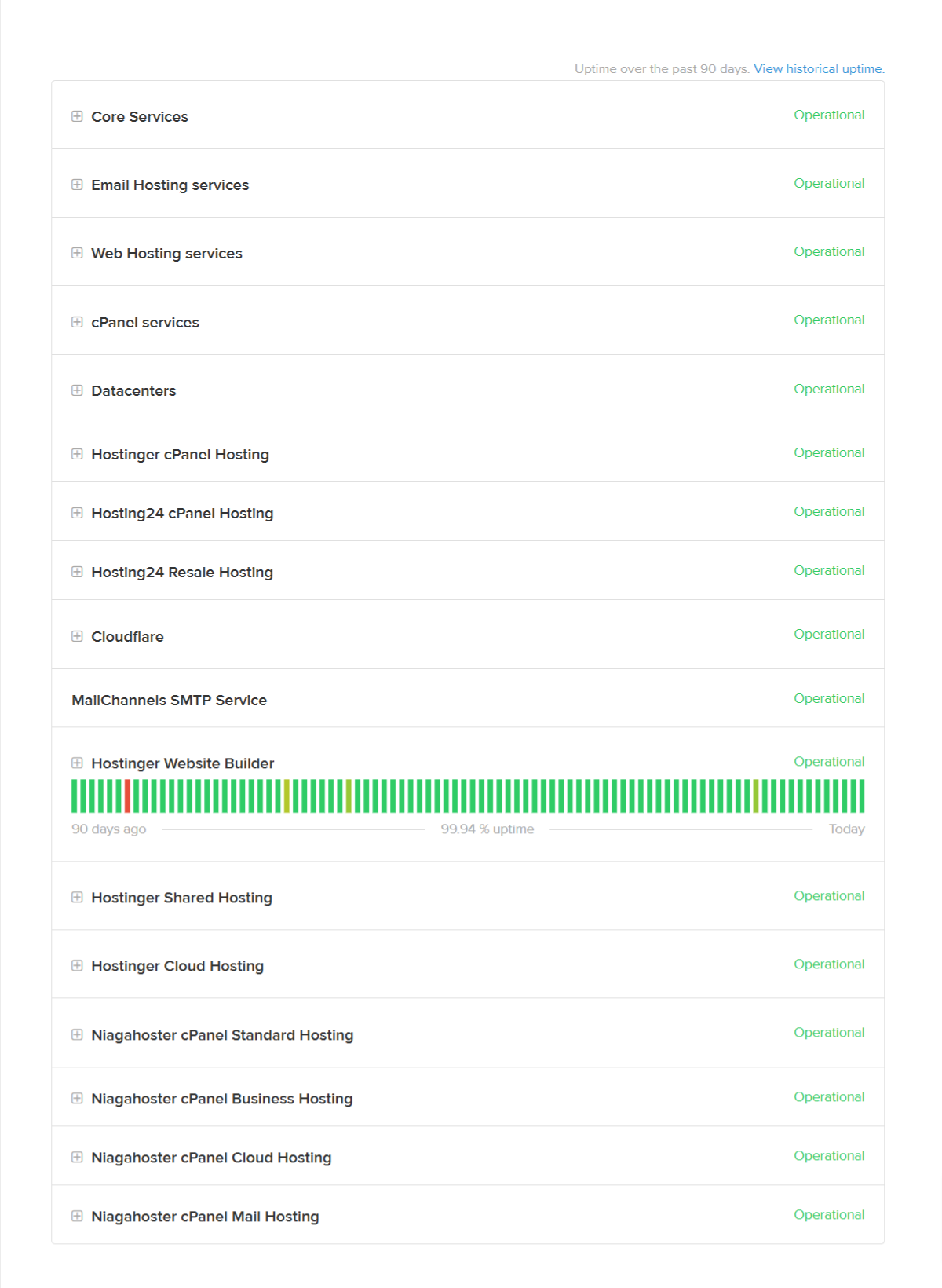This screenshot has height=1288, width=942.
Task: Expand the Datacenters group
Action: 77,390
